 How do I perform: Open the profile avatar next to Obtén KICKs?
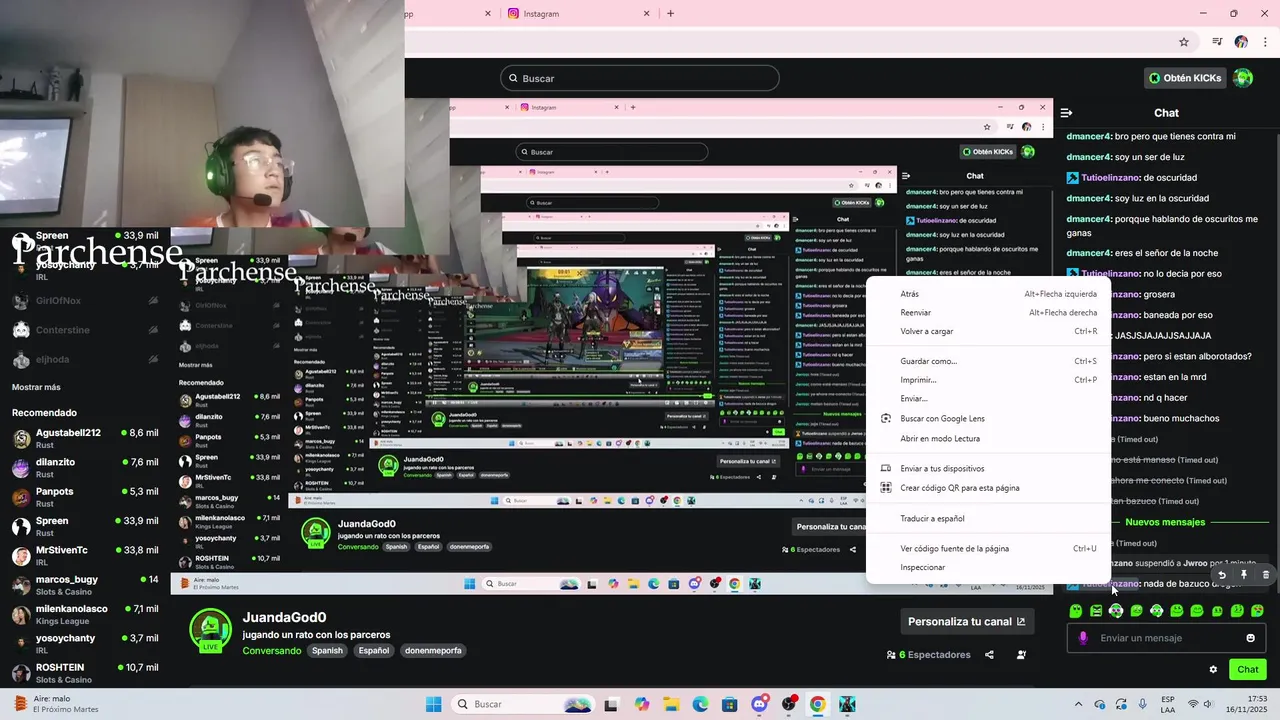tap(1243, 78)
